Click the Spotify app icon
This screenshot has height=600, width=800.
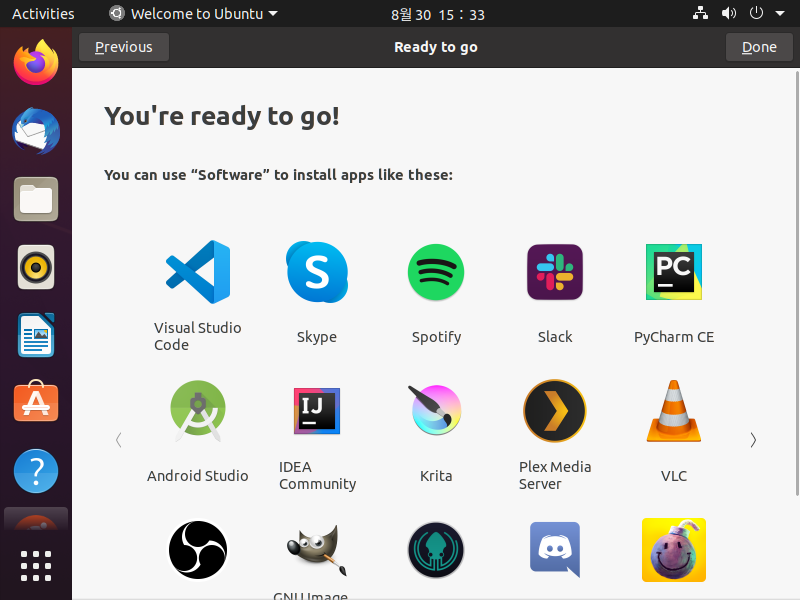click(x=436, y=272)
